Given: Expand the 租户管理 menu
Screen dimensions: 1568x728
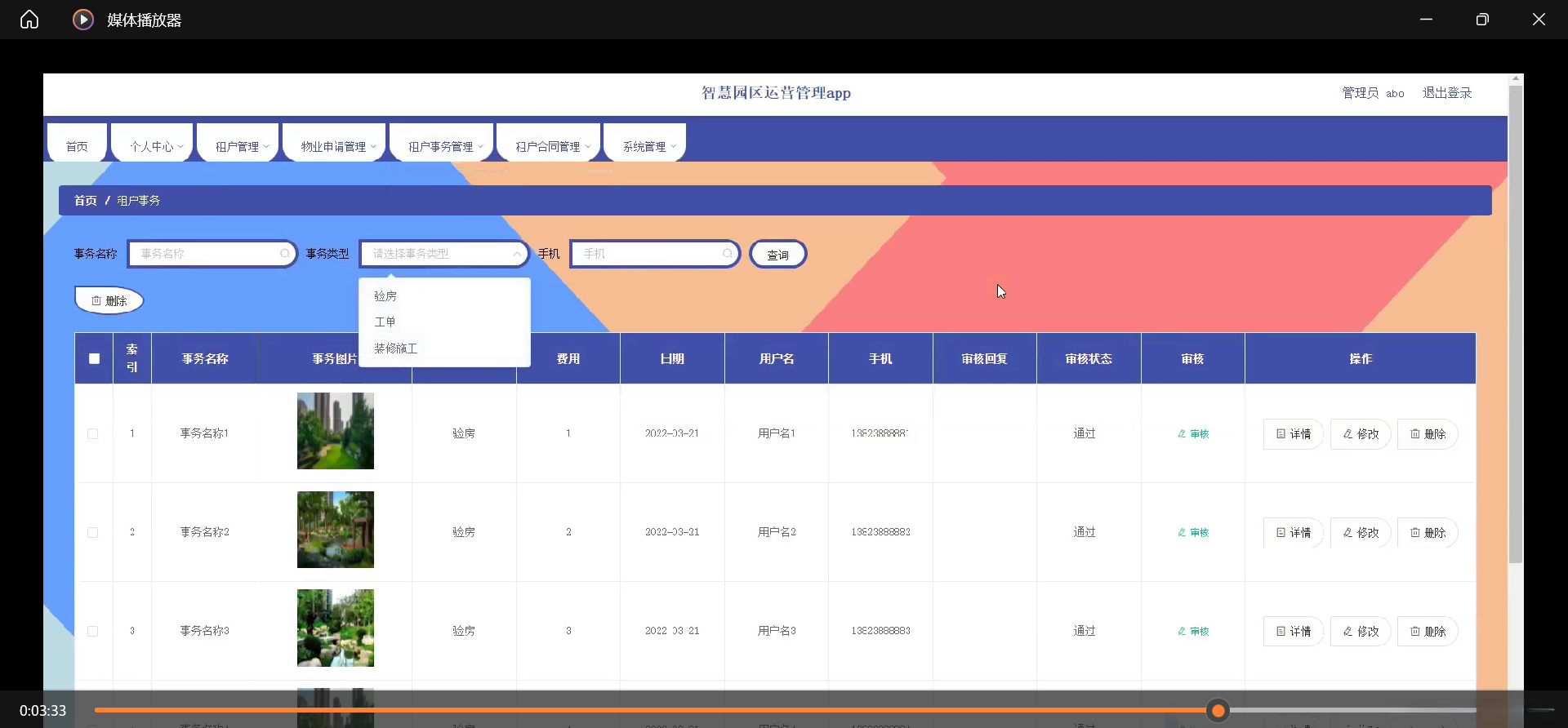Looking at the screenshot, I should pyautogui.click(x=238, y=145).
